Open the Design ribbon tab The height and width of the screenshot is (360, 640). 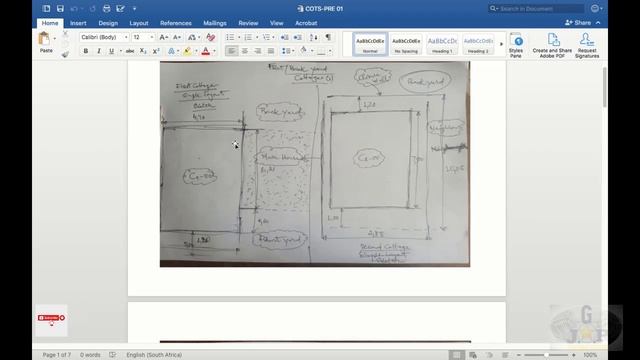[108, 23]
